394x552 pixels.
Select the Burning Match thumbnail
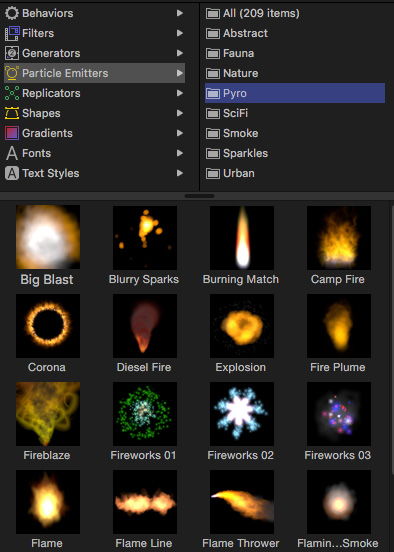click(242, 238)
